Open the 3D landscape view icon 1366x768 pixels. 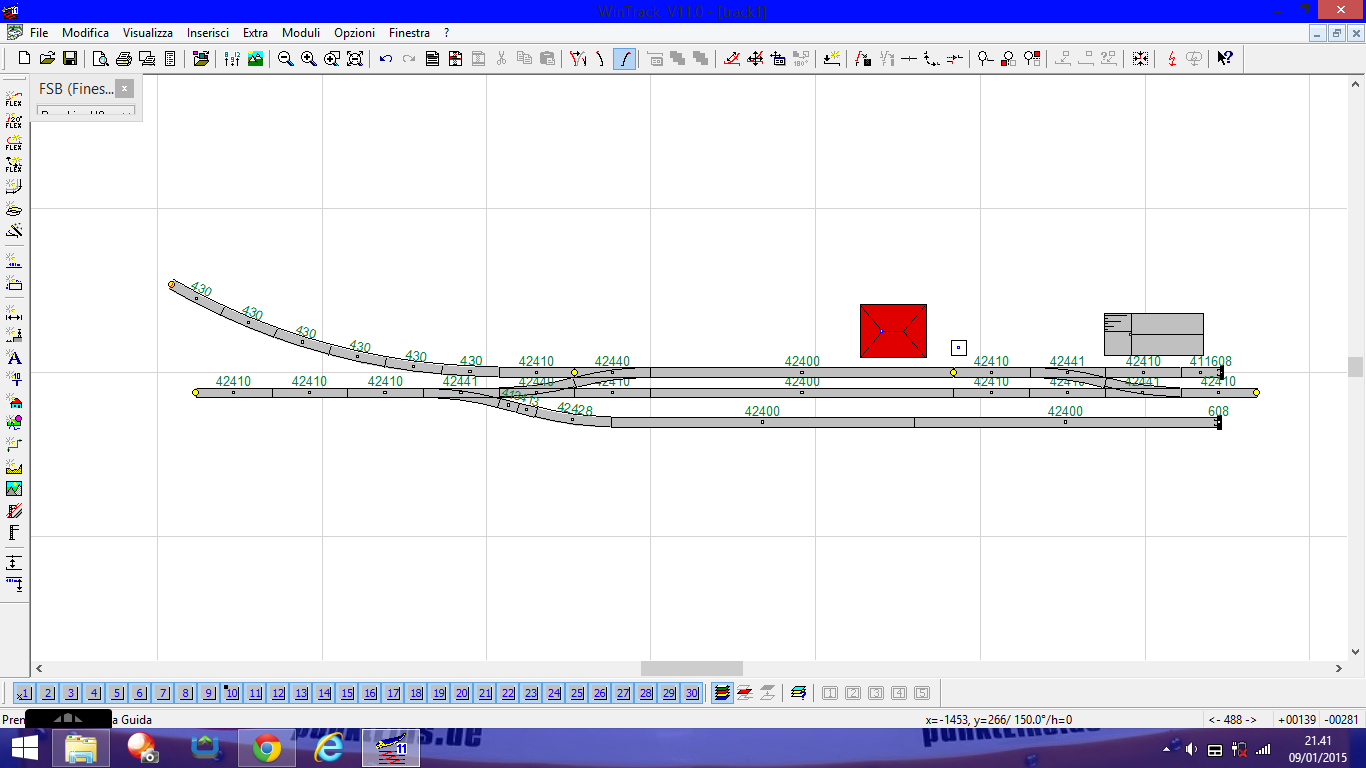[x=256, y=59]
